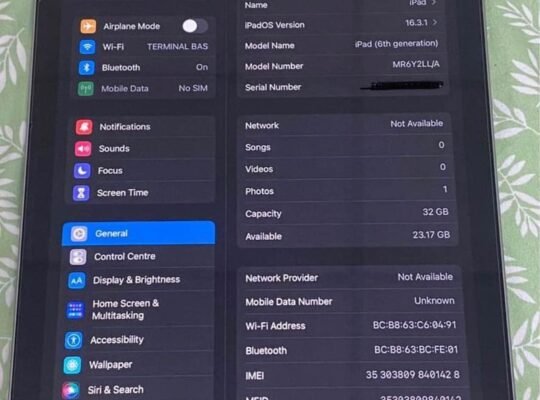
Task: Tap the Capacity value 32 GB
Action: tap(435, 212)
